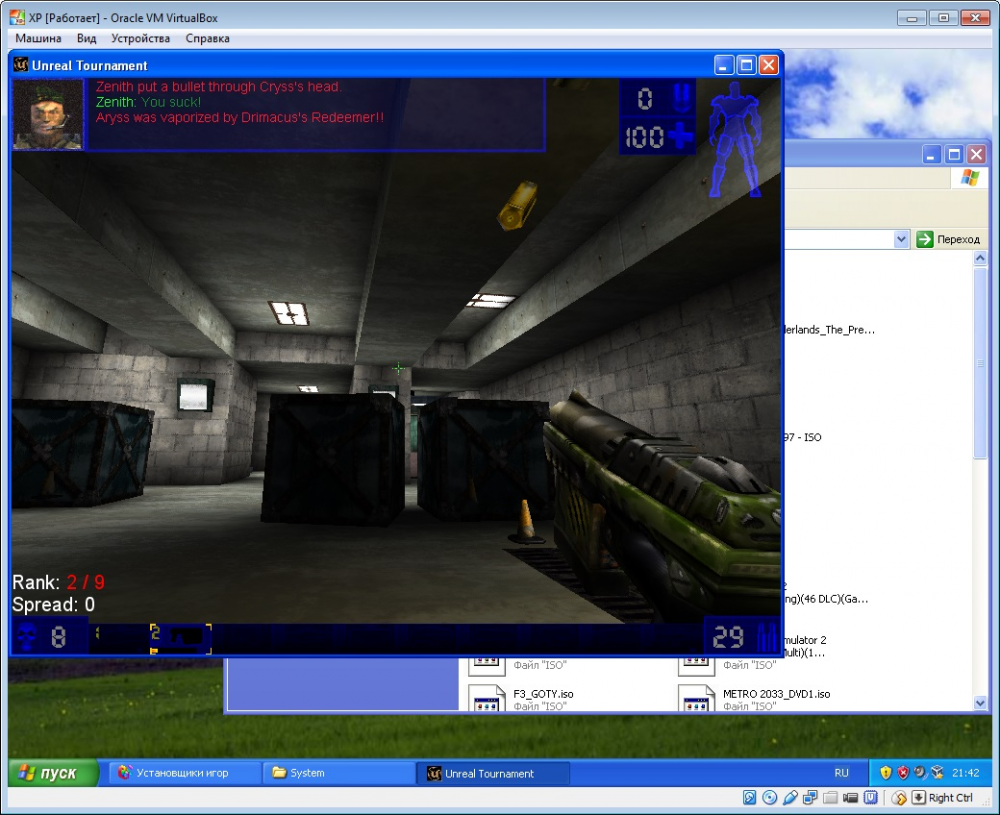Open the network adapter indicator in VirtualBox status bar
Image resolution: width=1000 pixels, height=815 pixels.
tap(810, 797)
